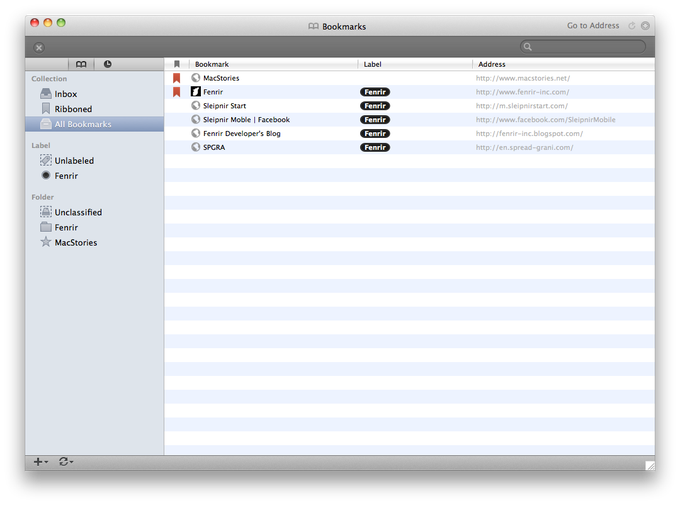
Task: Click the fenrir-inc.blogspot.com address
Action: [529, 134]
